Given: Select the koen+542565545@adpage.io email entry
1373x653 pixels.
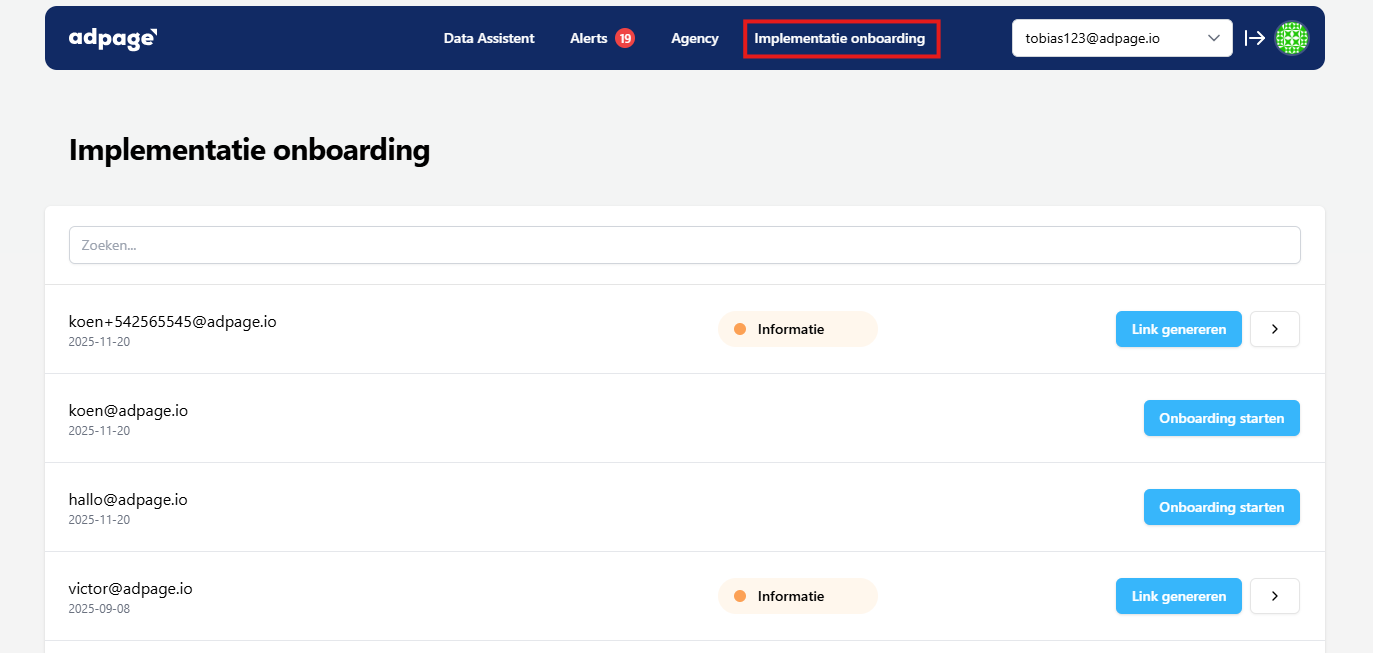Looking at the screenshot, I should point(172,321).
